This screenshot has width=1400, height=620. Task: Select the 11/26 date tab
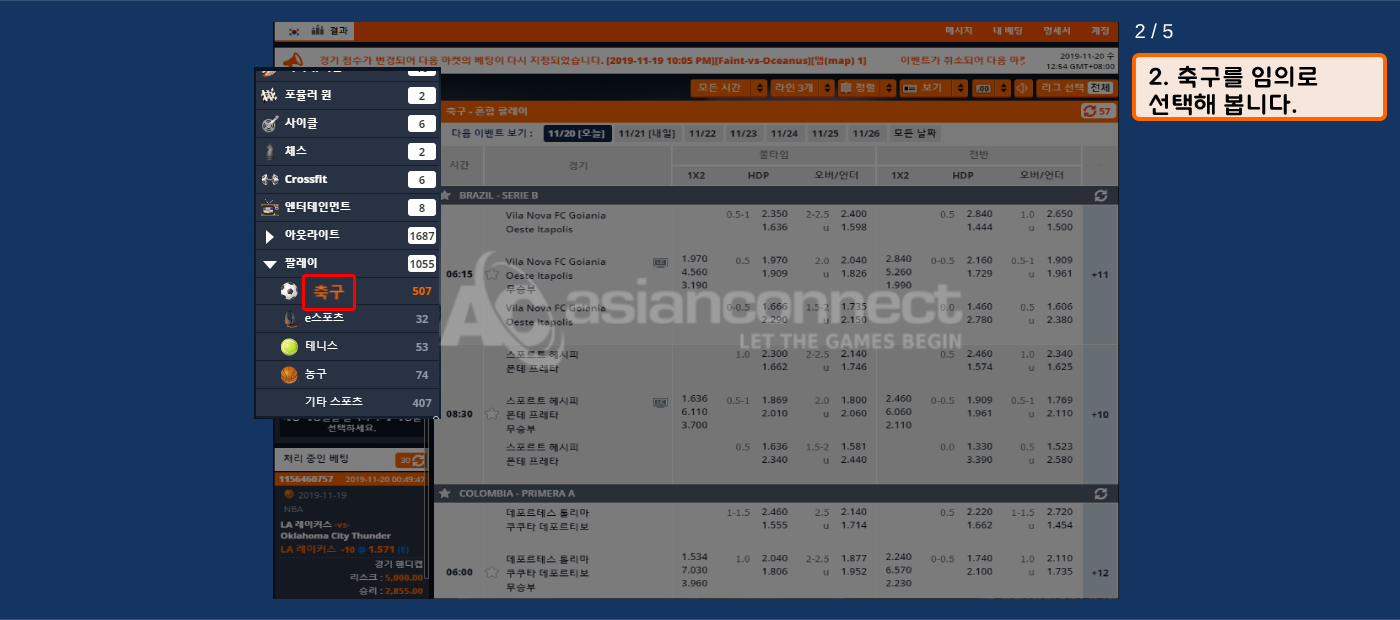click(866, 133)
